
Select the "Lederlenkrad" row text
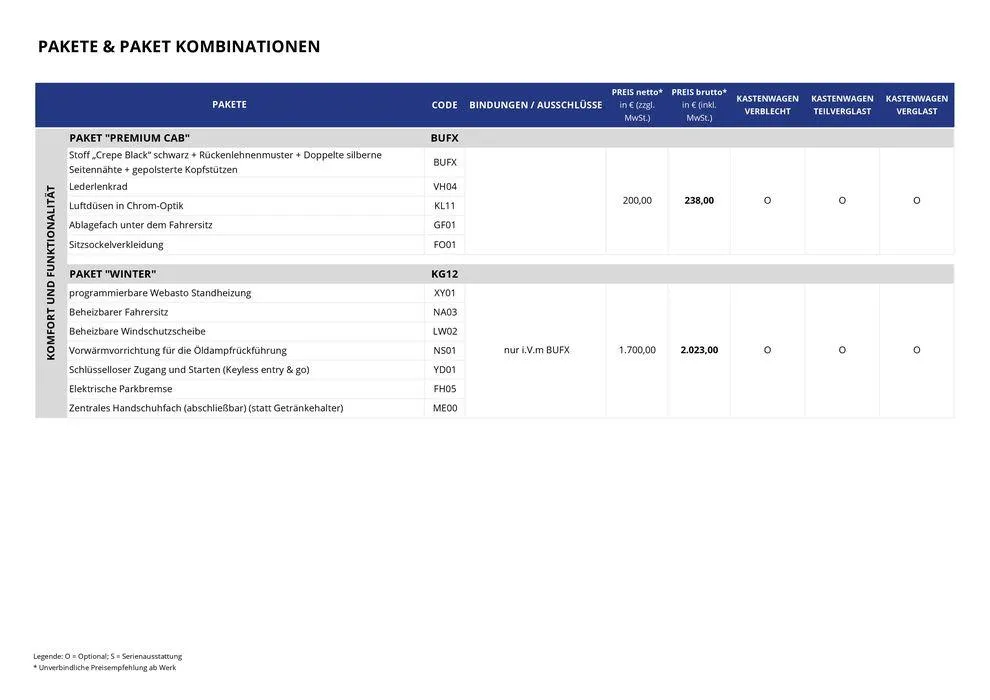pyautogui.click(x=98, y=187)
